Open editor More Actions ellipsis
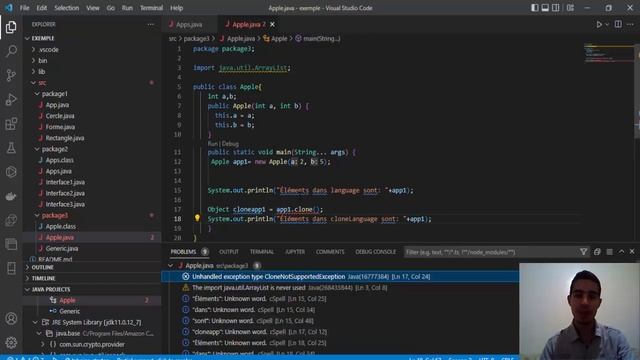 click(x=630, y=24)
